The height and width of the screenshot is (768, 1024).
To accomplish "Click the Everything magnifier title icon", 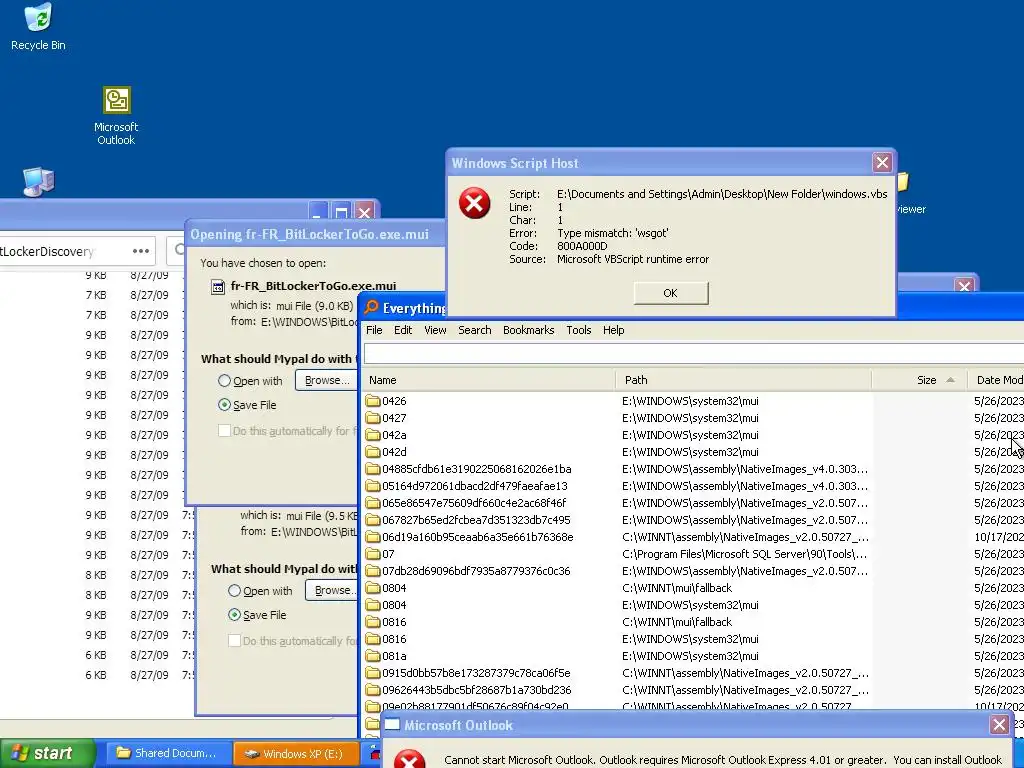I will [x=372, y=307].
